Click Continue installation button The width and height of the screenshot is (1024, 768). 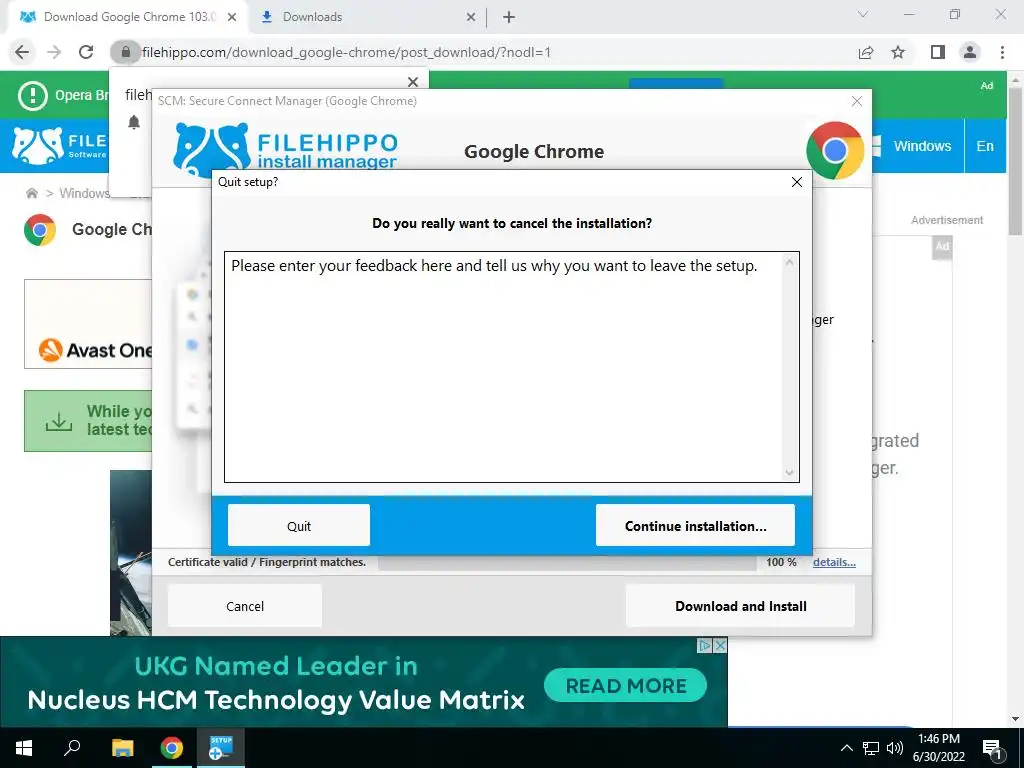coord(695,525)
